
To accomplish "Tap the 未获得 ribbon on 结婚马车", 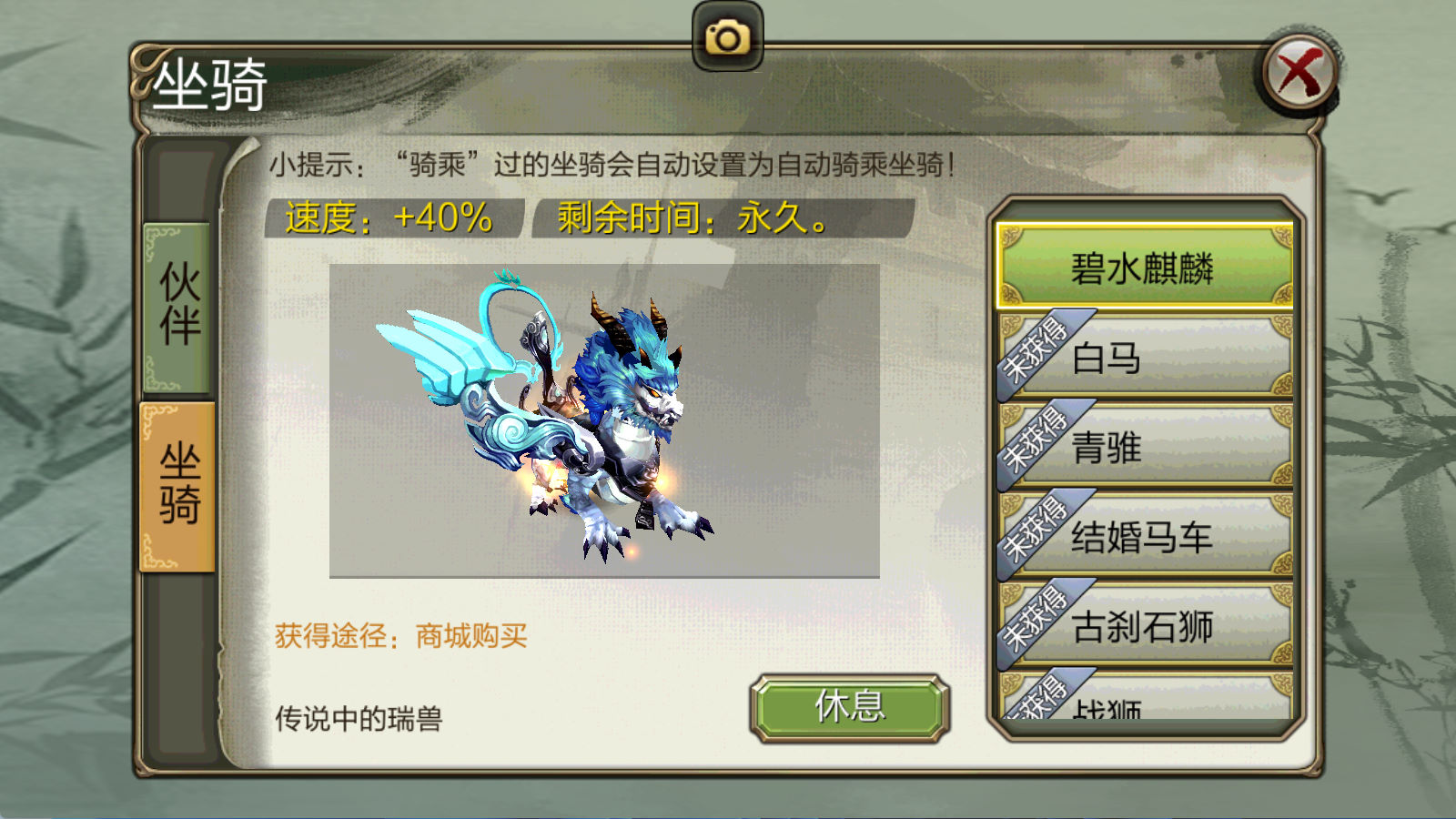I will 1037,530.
